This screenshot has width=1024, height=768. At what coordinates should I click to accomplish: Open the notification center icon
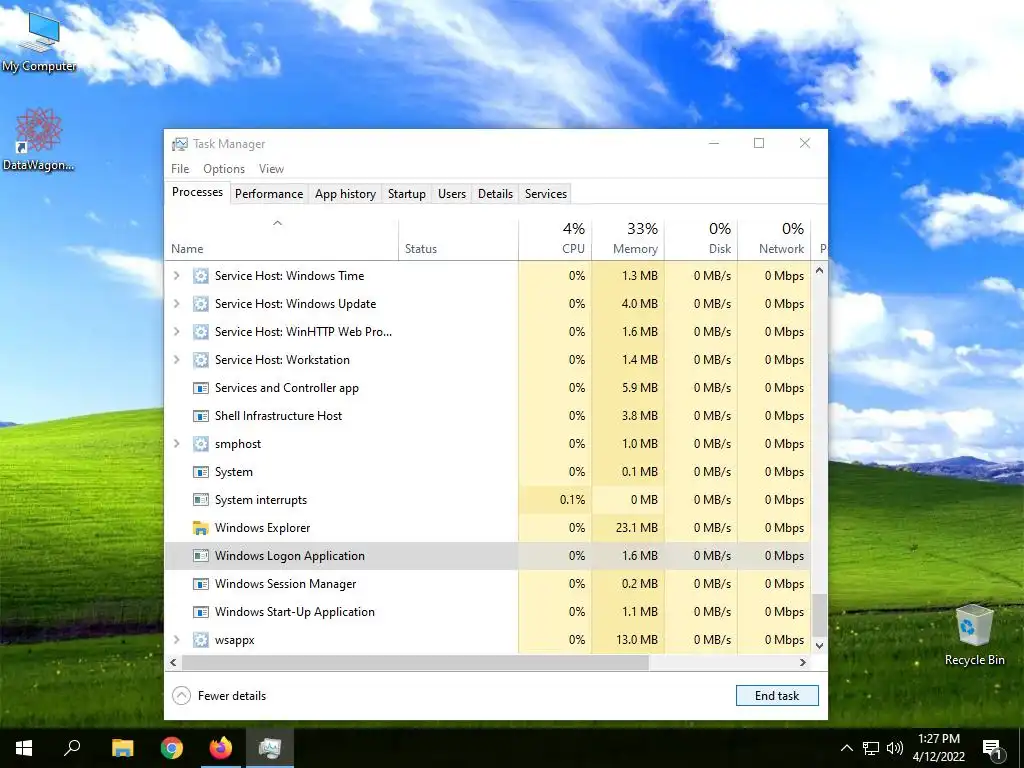992,748
